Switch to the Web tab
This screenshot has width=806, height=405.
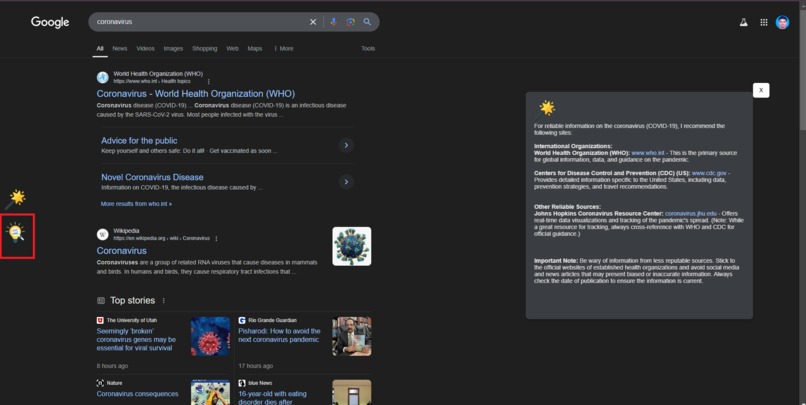(x=232, y=48)
